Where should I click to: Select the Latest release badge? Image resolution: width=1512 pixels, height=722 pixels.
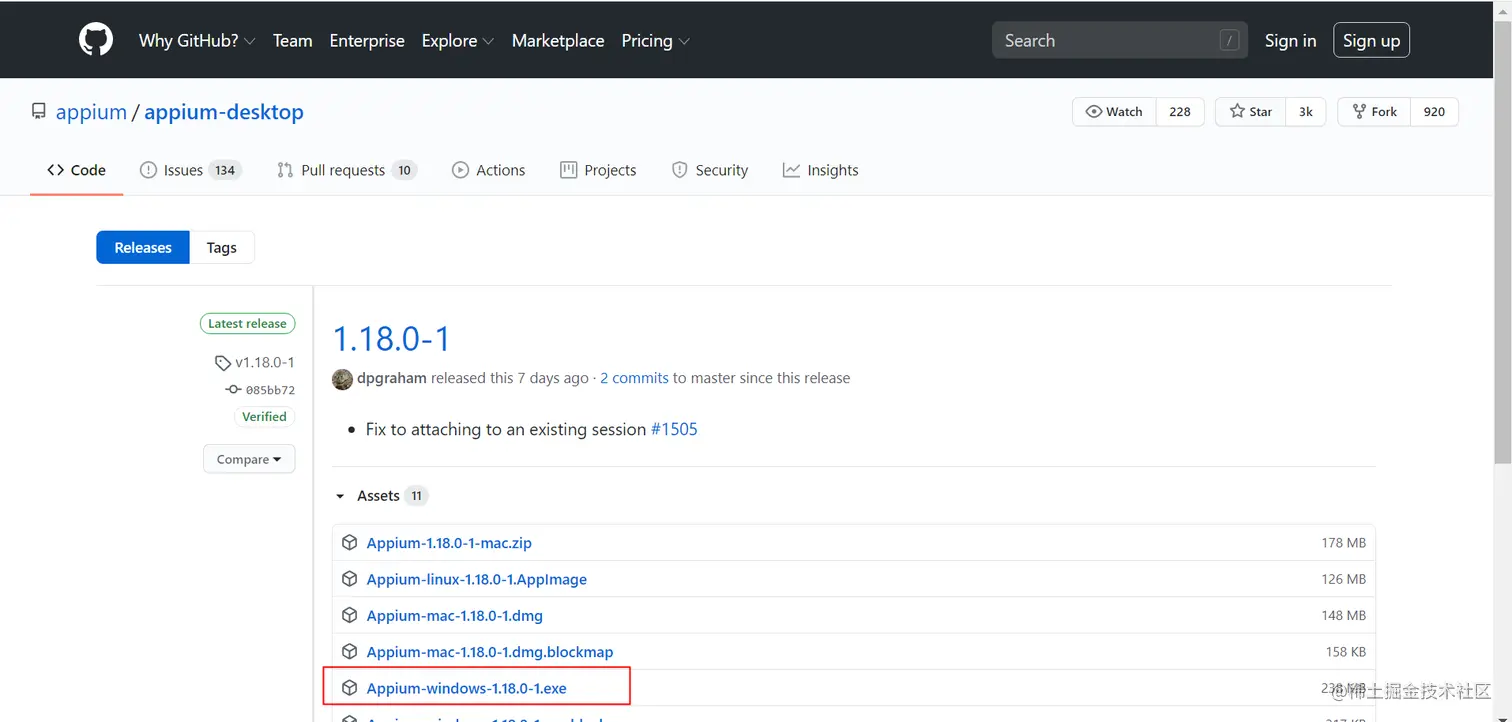click(x=247, y=323)
